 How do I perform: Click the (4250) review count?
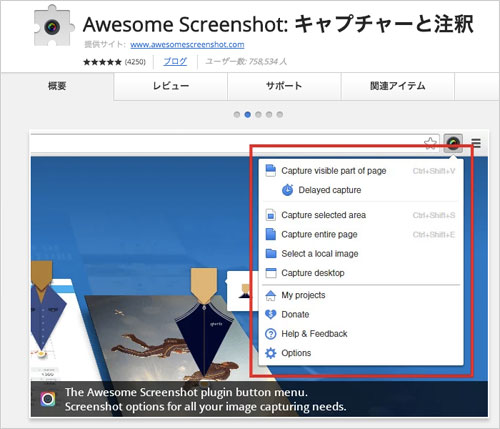point(135,62)
